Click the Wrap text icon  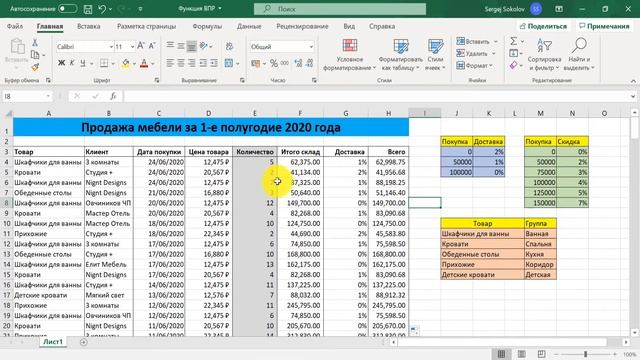229,46
